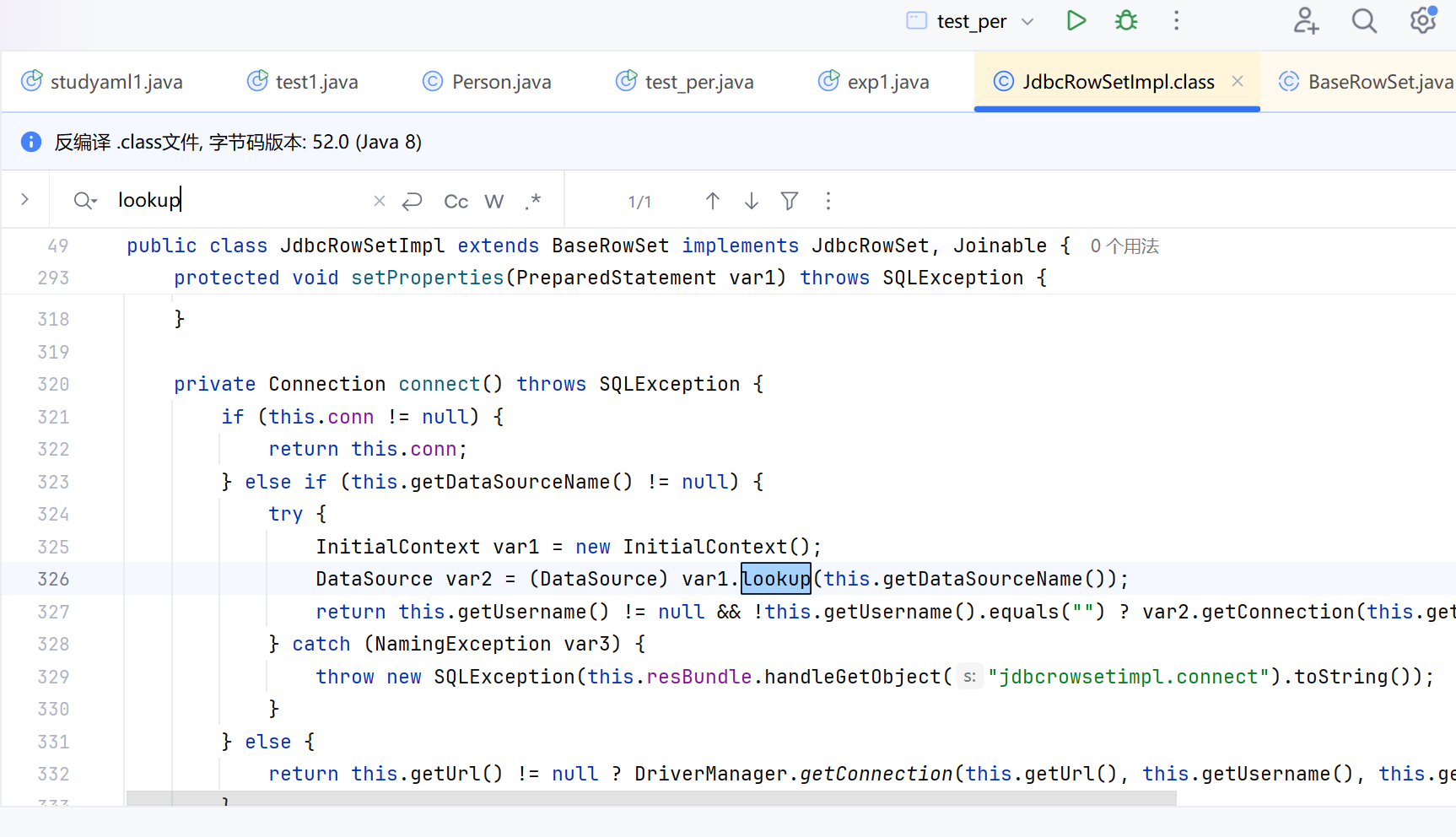Open IDE settings gear
Screen dimensions: 1456x837
point(1423,20)
